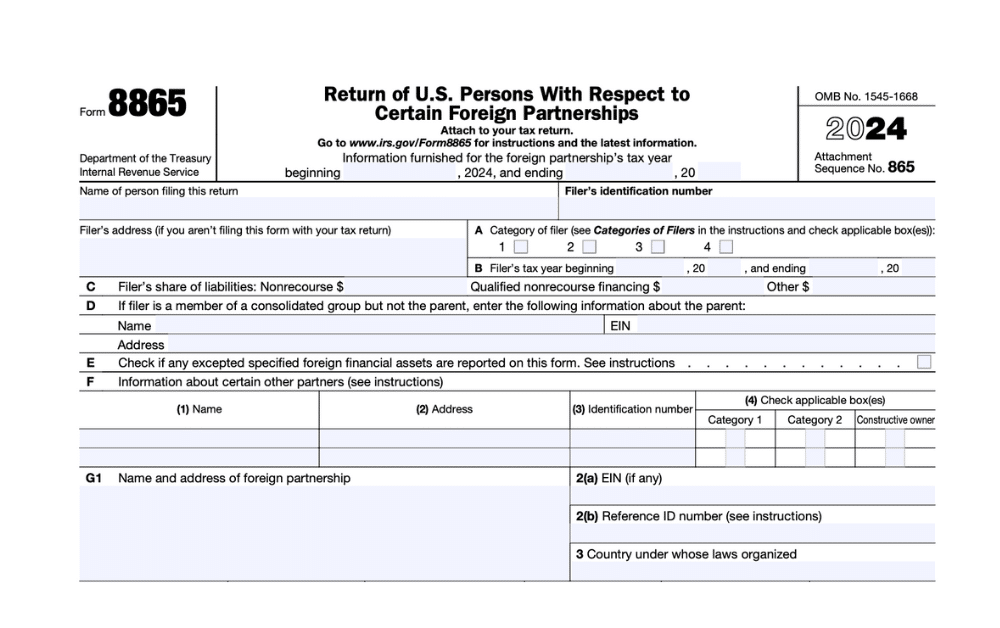The height and width of the screenshot is (628, 1000).
Task: Check Category 2 box in first partner row
Action: pyautogui.click(x=815, y=438)
